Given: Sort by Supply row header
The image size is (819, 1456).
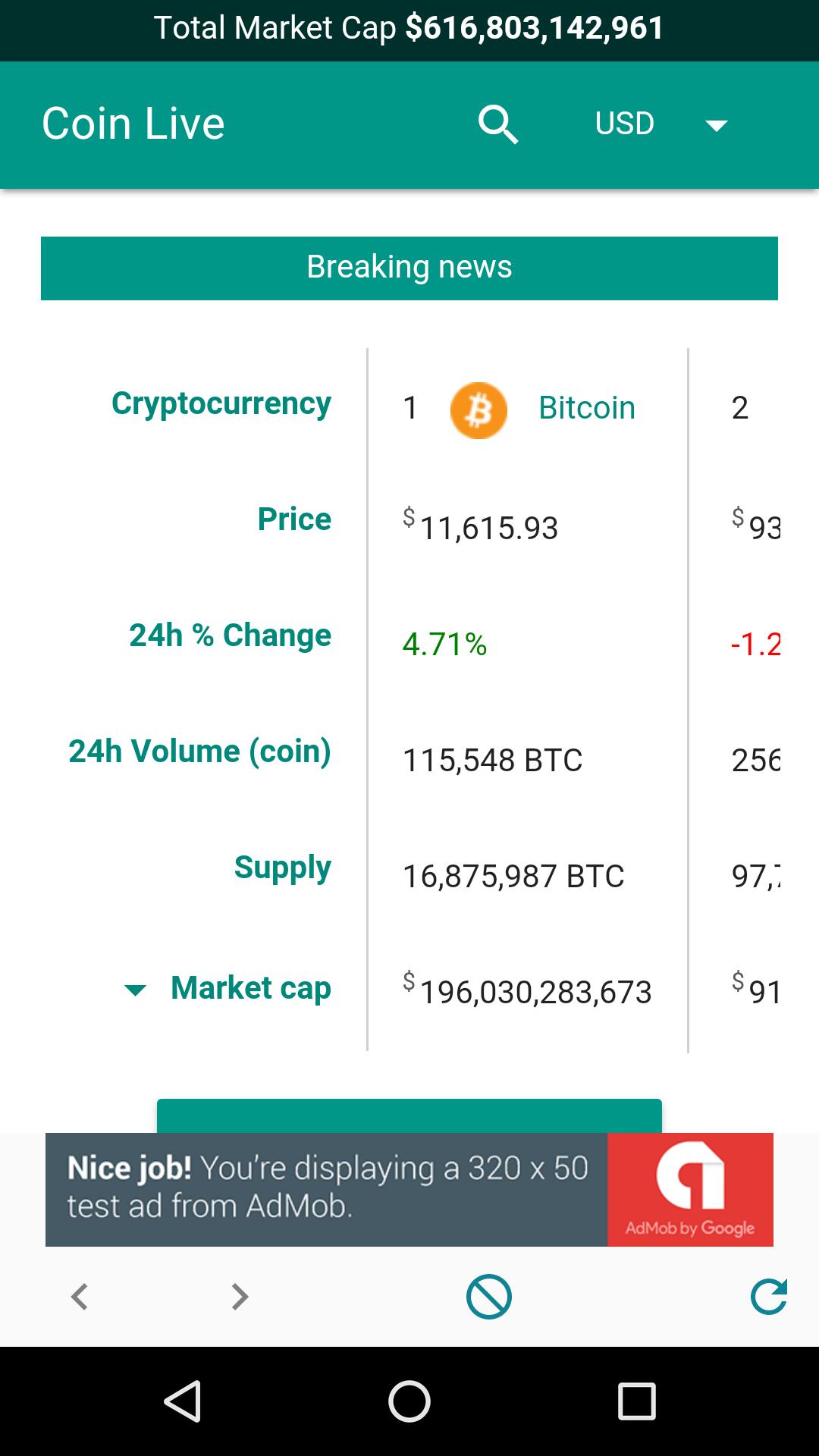Looking at the screenshot, I should tap(282, 868).
